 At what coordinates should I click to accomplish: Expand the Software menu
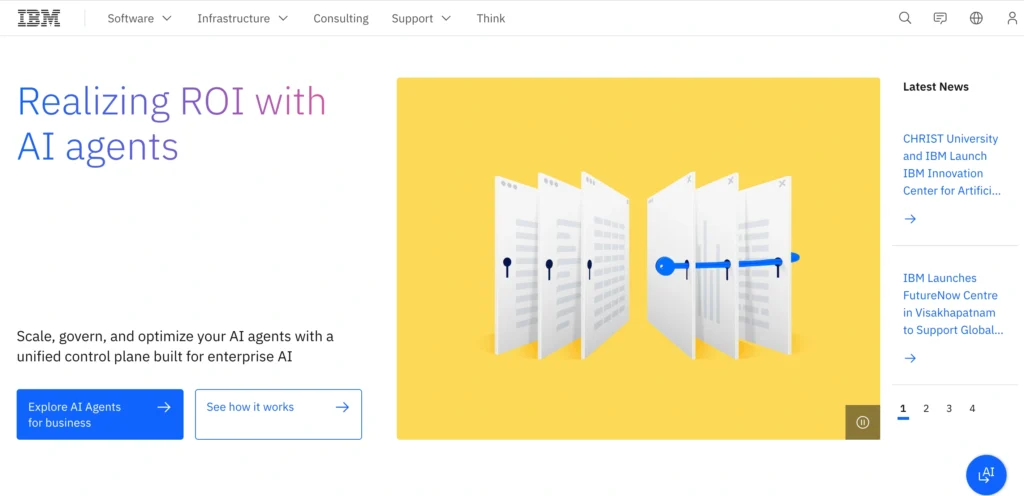[x=139, y=18]
